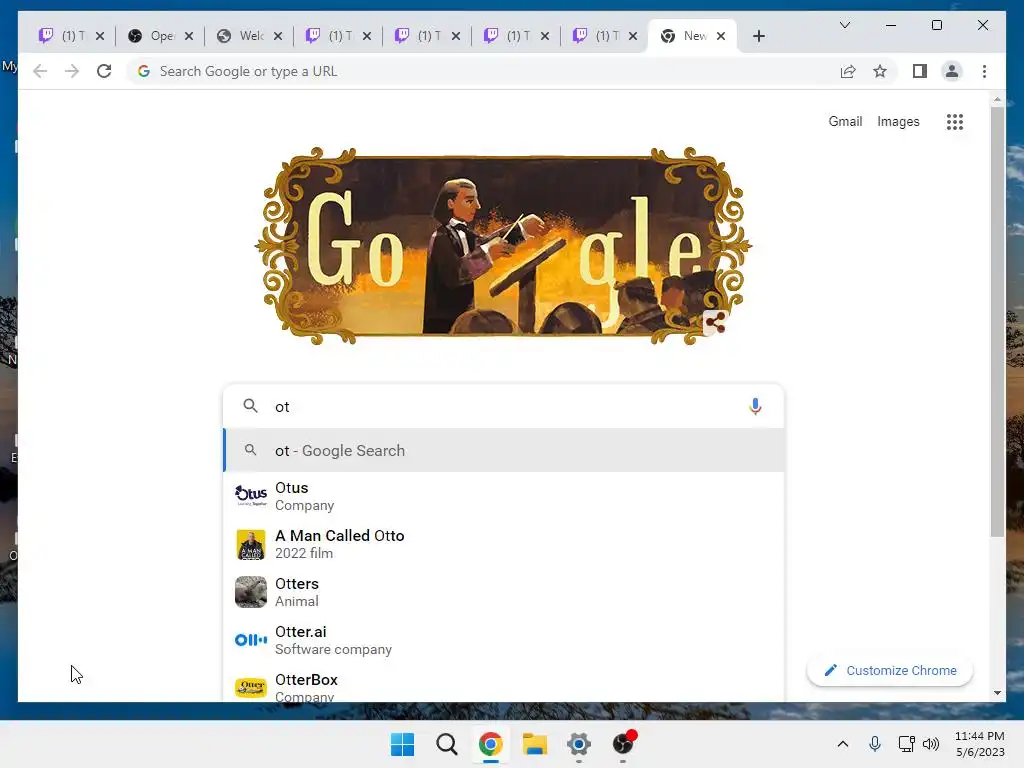The image size is (1024, 768).
Task: Go back using the browser back arrow
Action: click(40, 71)
